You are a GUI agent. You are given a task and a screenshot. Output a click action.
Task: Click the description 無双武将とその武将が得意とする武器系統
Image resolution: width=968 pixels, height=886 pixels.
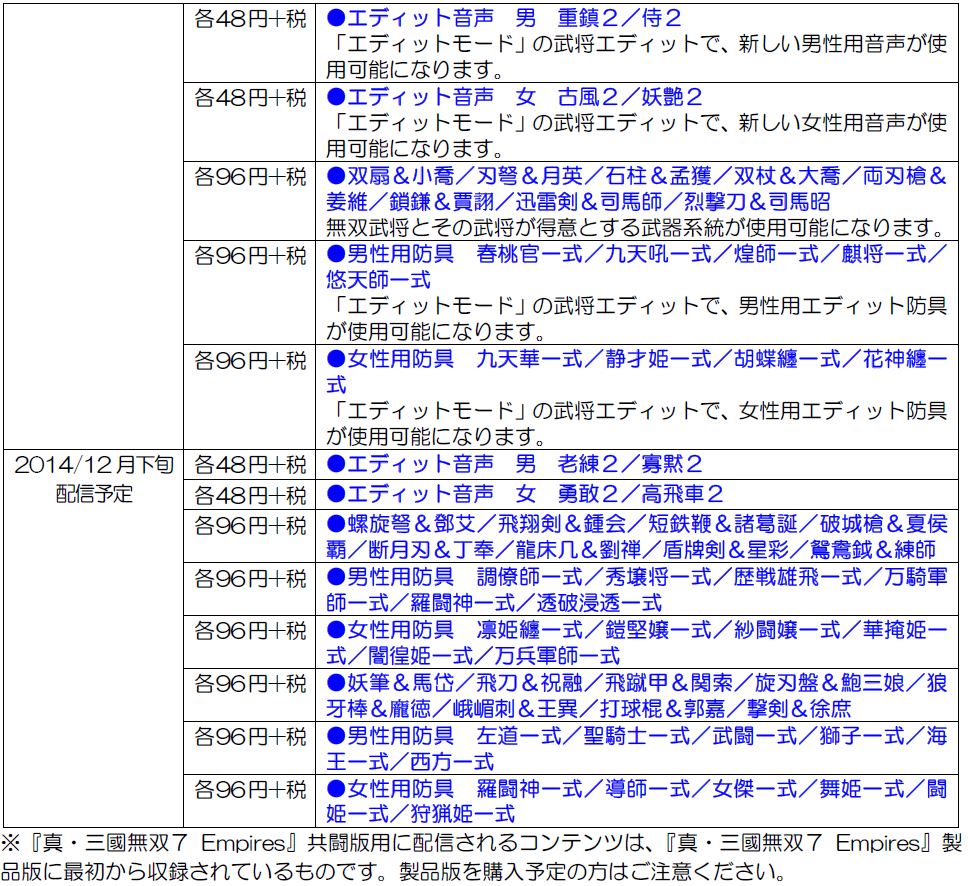[636, 228]
